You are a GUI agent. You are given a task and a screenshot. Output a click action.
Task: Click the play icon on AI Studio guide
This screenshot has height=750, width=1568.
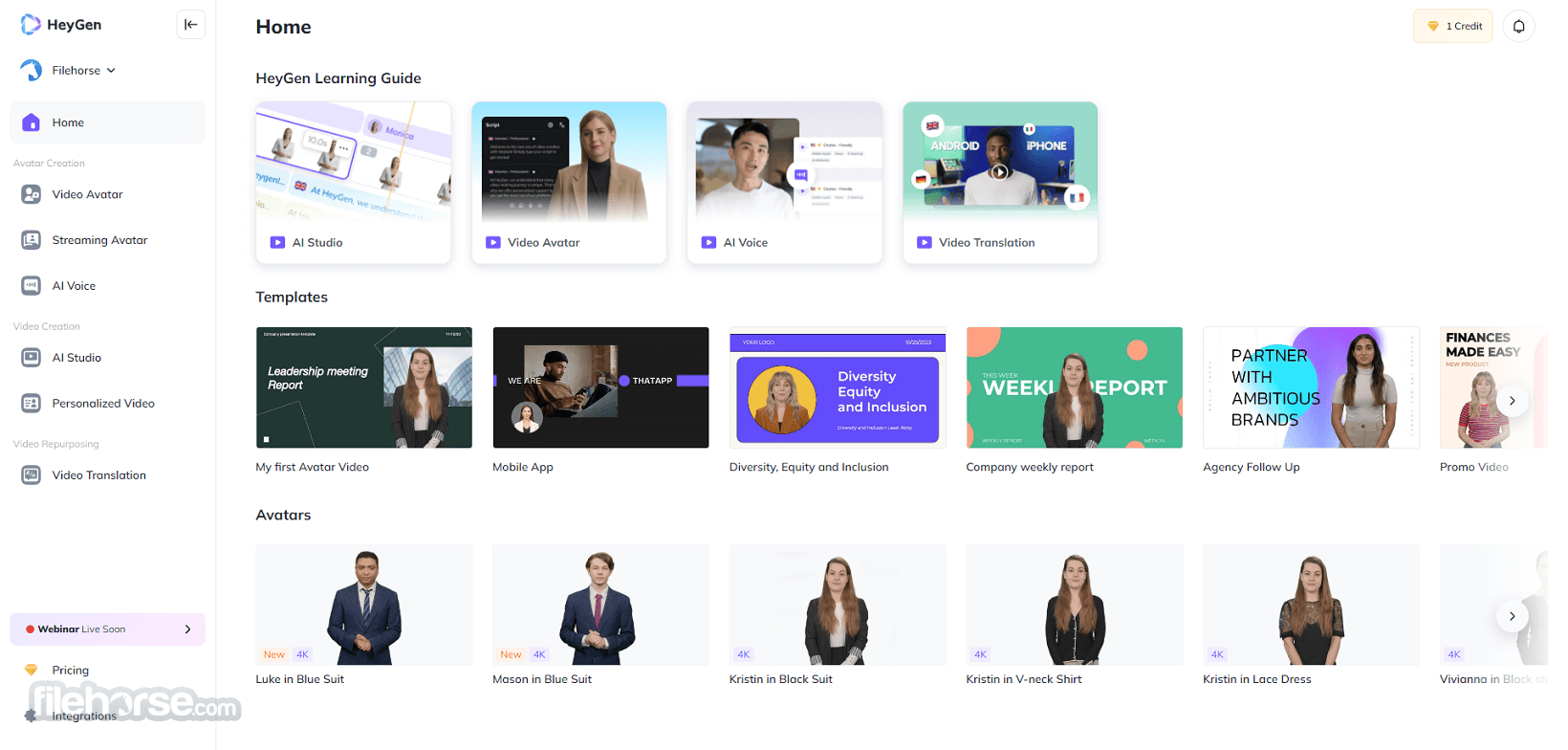pos(277,243)
